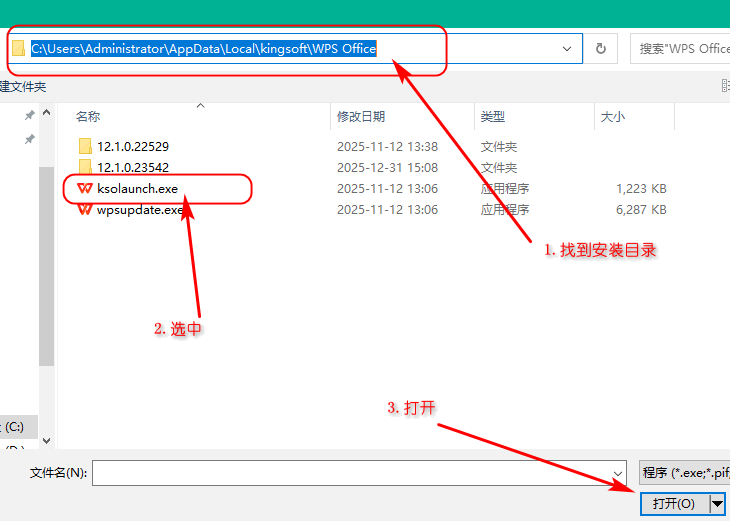Select the (C:) drive in navigation tree
730x521 pixels.
coord(15,427)
